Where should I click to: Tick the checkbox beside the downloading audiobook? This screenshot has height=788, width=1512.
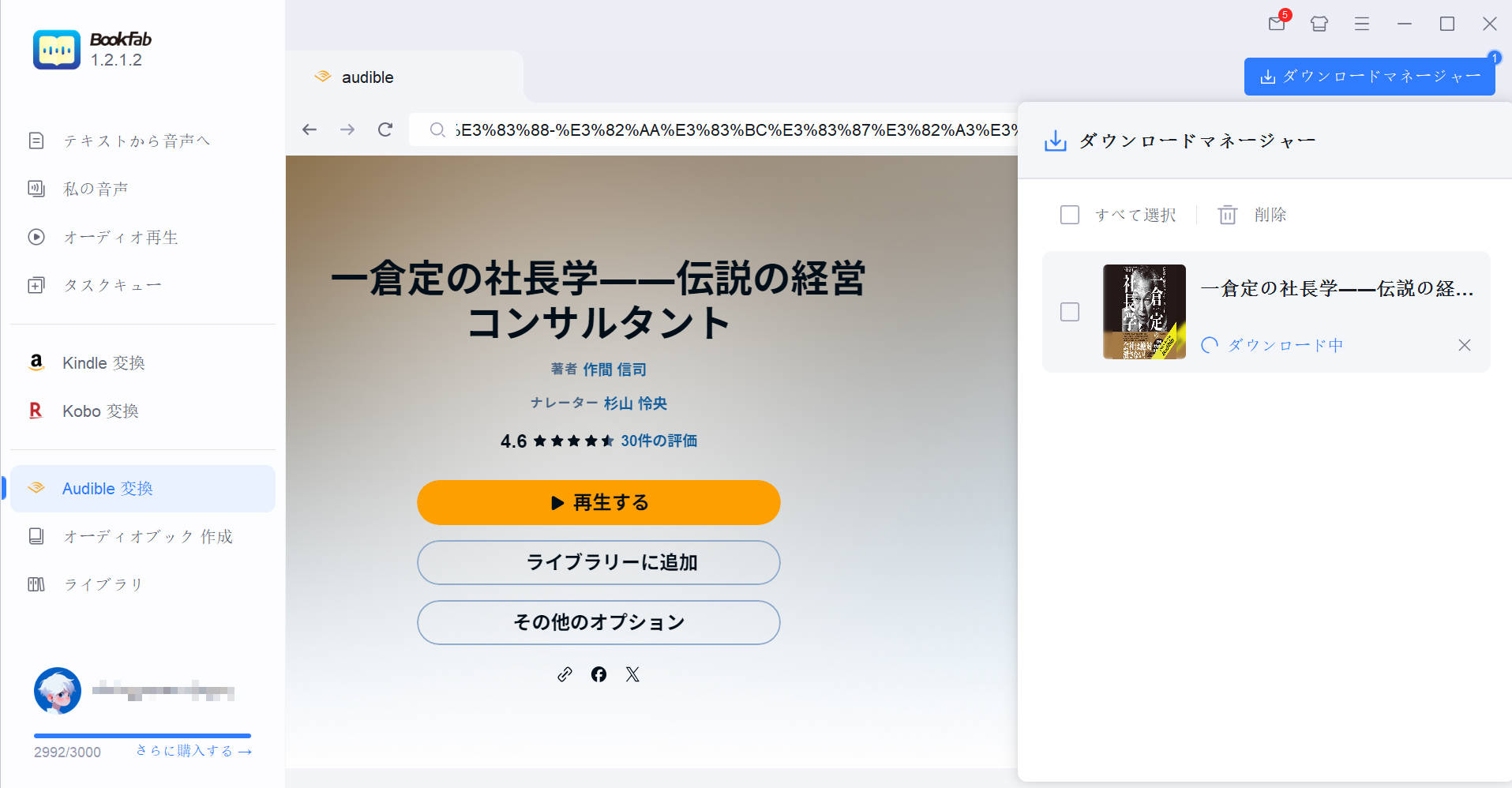tap(1070, 313)
